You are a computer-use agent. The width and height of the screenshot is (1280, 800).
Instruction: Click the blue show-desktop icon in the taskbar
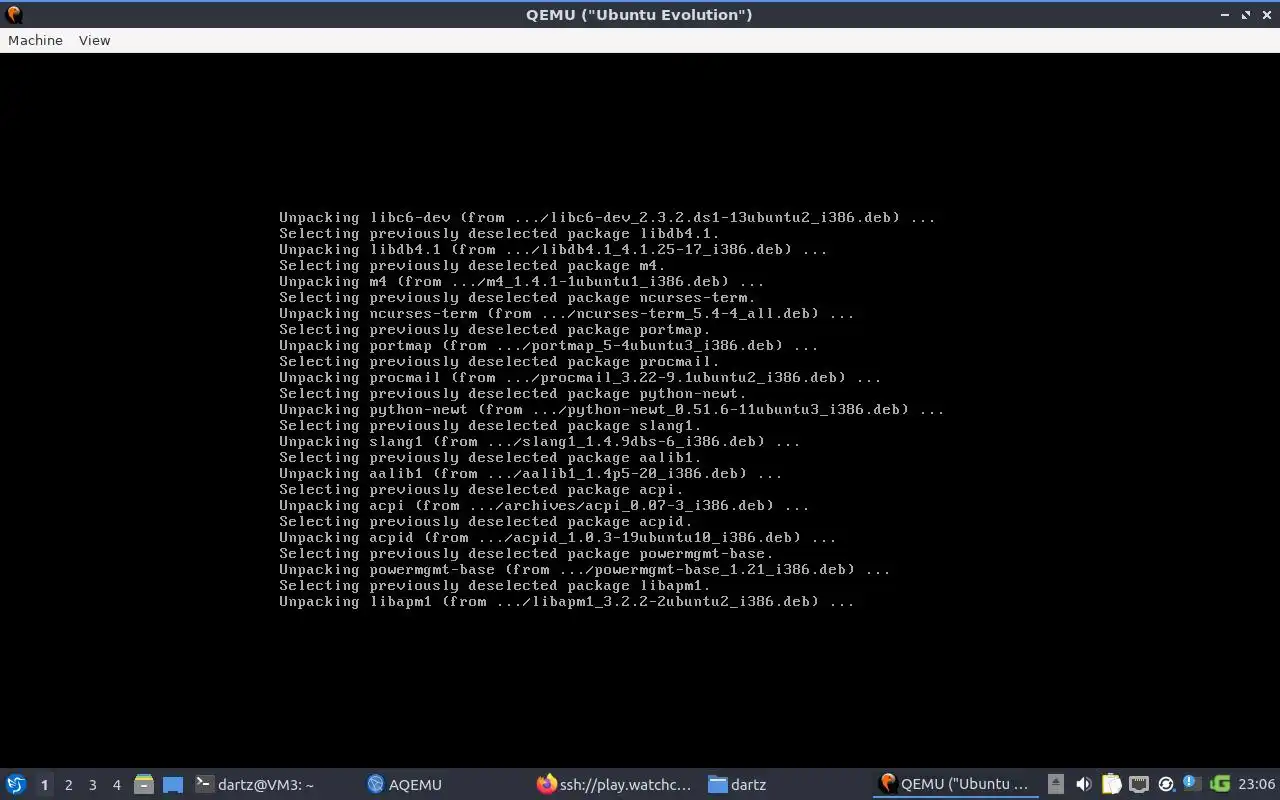[173, 785]
